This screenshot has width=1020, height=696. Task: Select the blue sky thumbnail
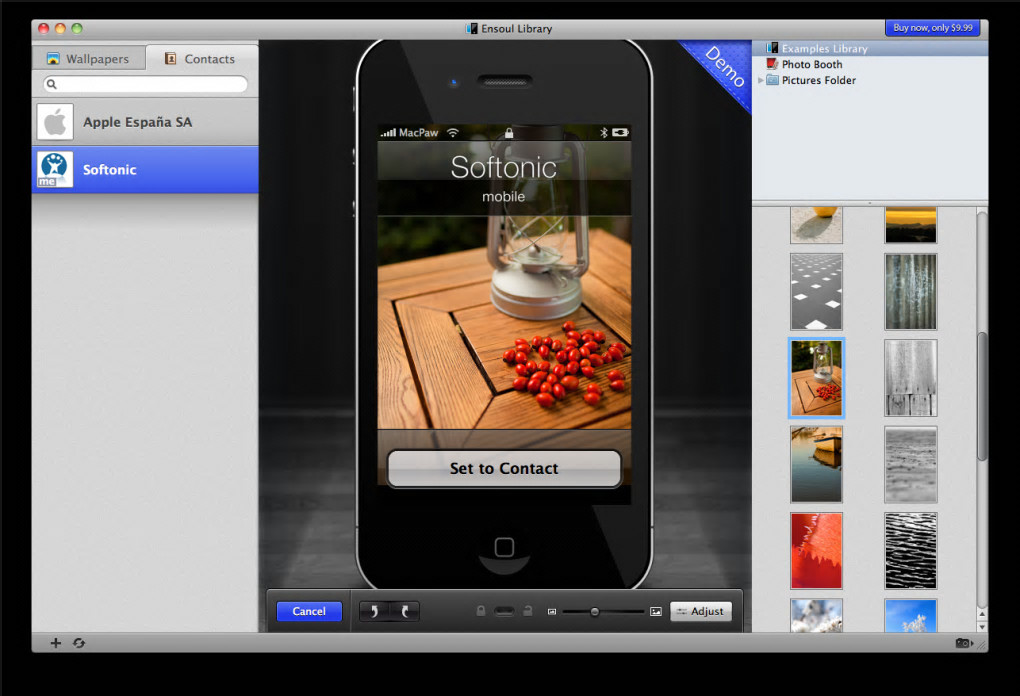pyautogui.click(x=911, y=615)
